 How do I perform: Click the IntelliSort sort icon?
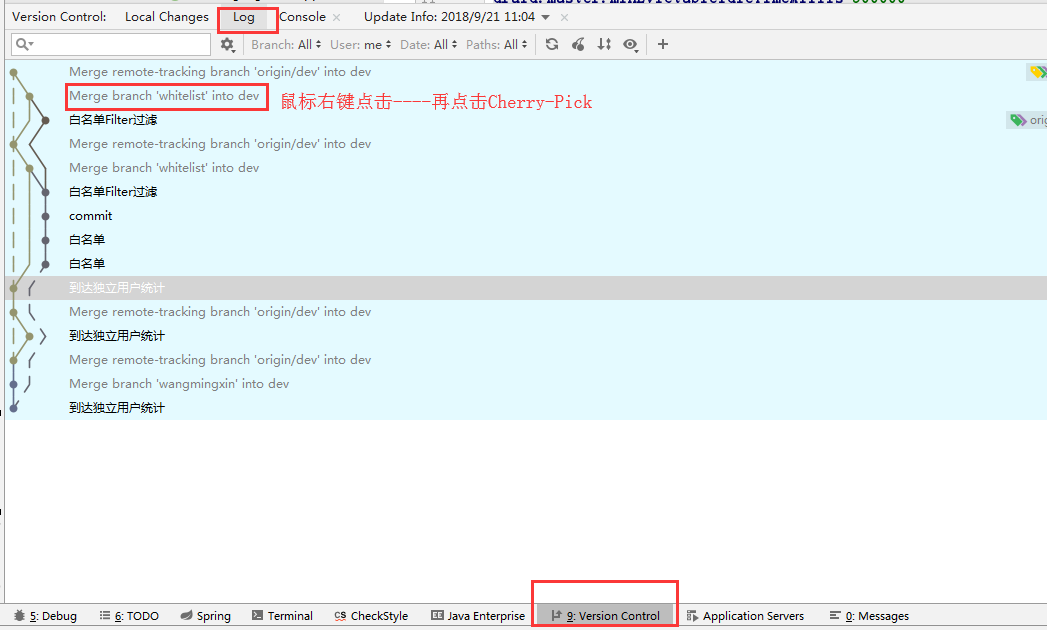point(604,44)
